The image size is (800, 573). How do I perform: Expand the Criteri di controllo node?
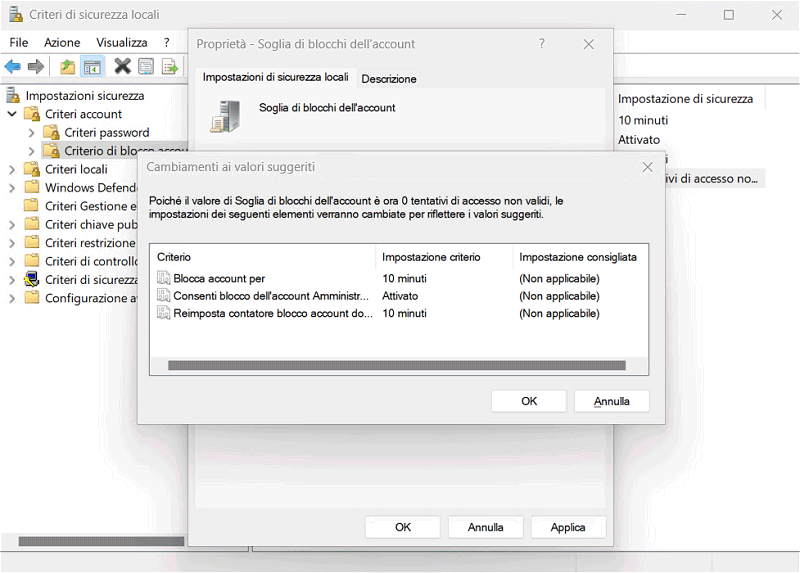[12, 261]
